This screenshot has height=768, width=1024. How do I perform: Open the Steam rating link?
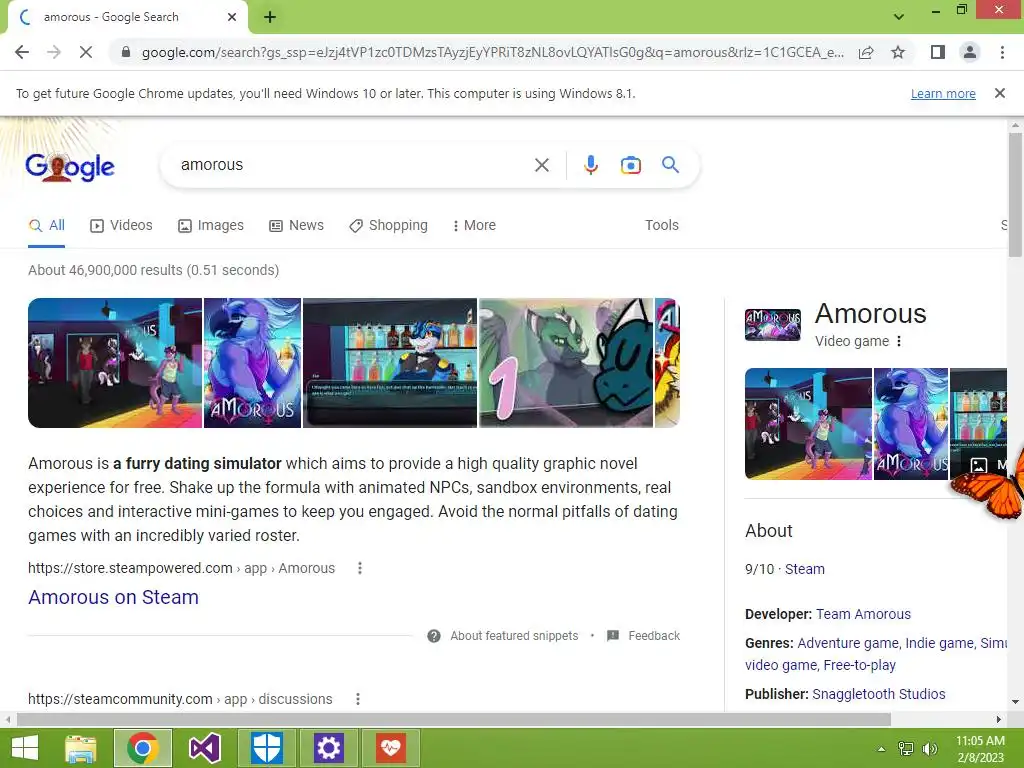tap(805, 569)
